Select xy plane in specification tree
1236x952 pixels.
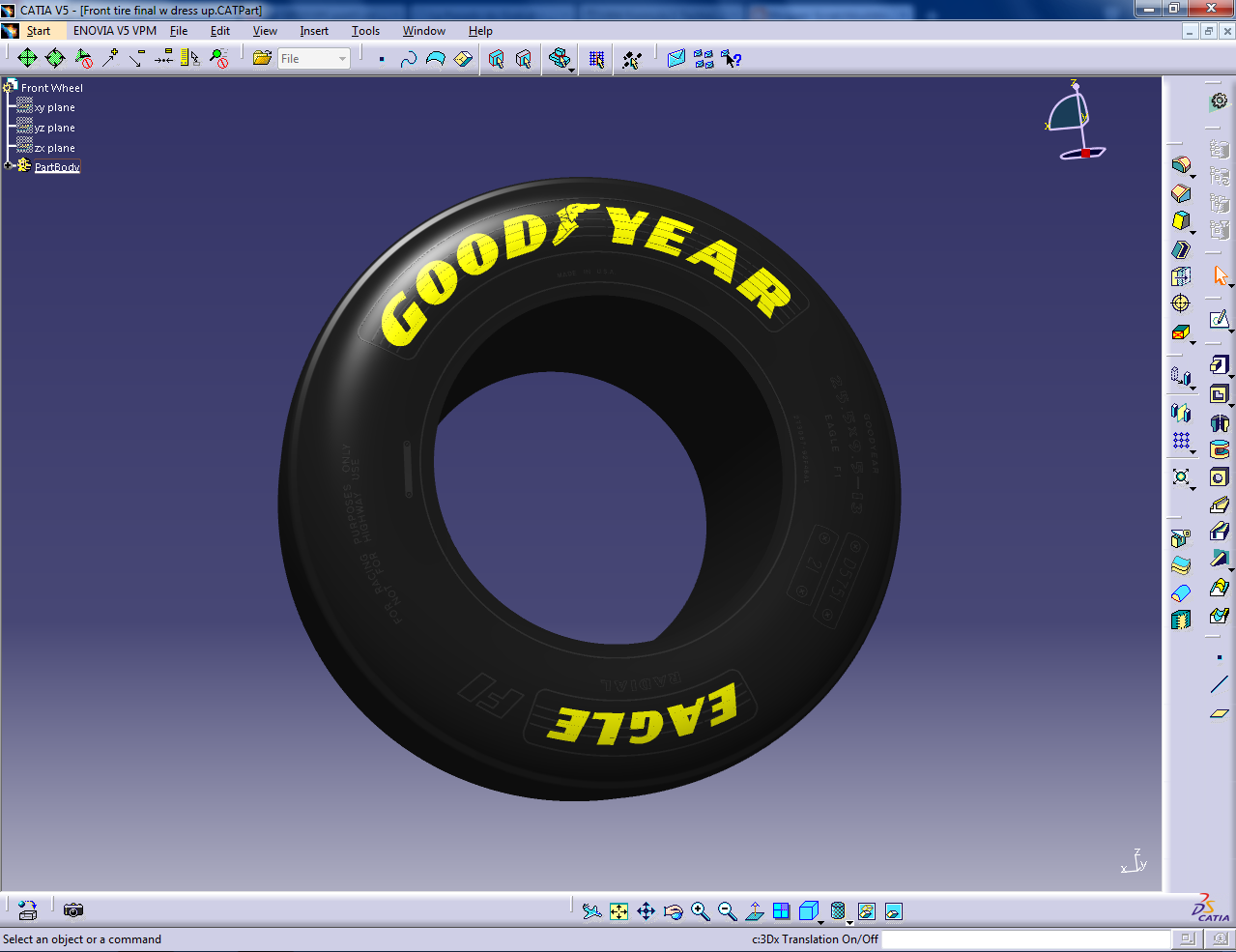pyautogui.click(x=54, y=108)
